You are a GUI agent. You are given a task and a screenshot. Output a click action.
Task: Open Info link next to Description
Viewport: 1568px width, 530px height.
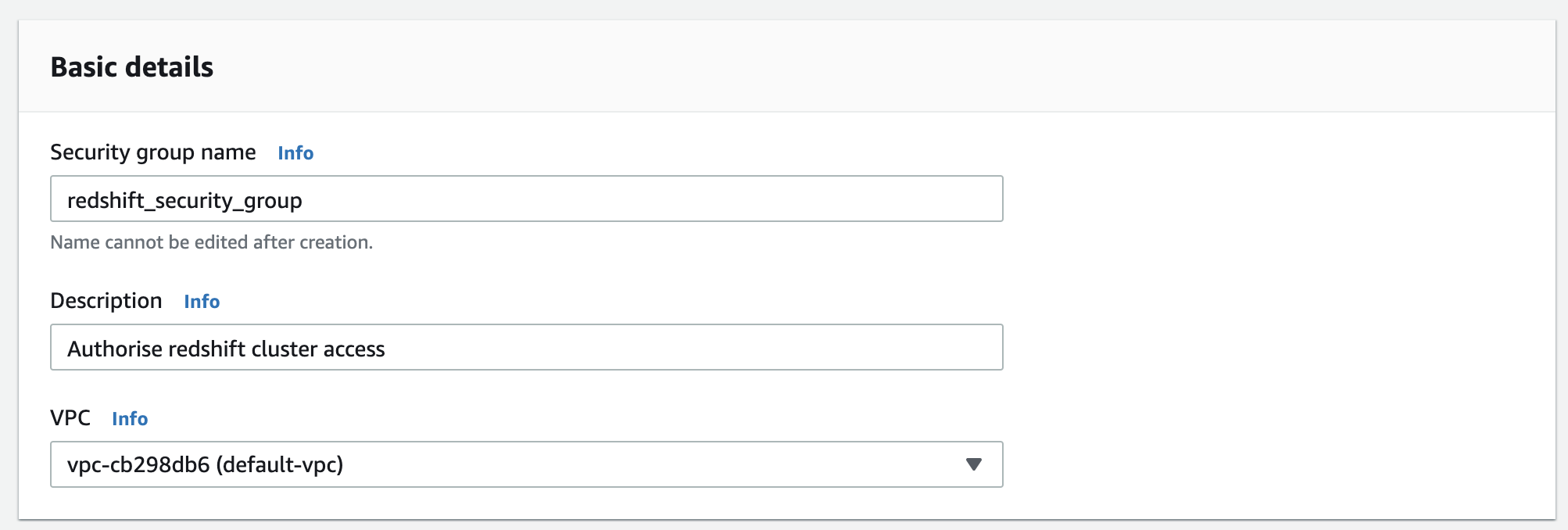[202, 302]
